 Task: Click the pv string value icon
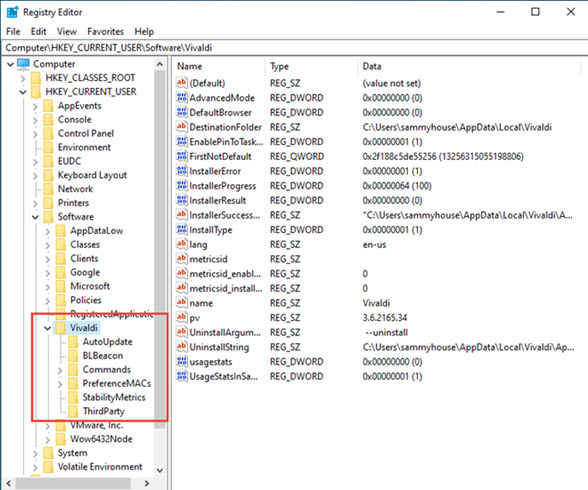point(182,318)
